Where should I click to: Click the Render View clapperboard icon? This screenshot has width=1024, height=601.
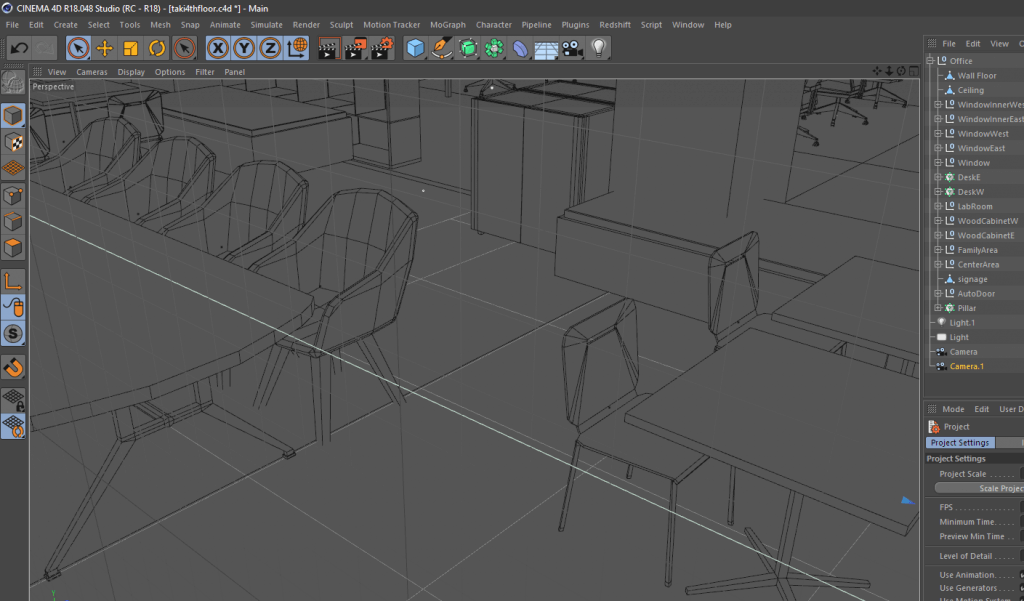328,47
